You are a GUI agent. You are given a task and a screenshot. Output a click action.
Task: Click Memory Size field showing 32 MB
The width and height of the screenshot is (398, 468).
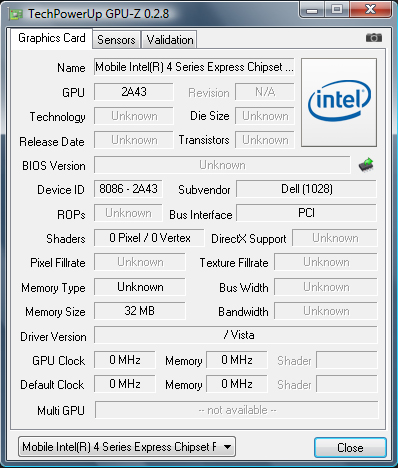coord(140,311)
